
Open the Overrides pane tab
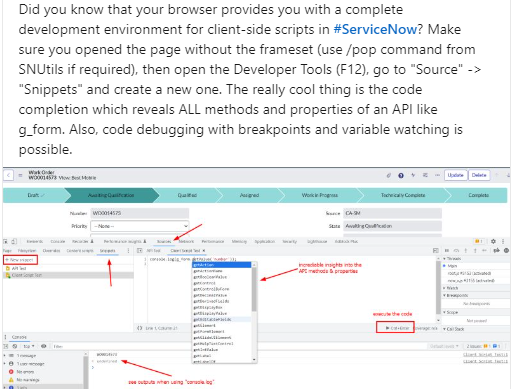click(51, 251)
